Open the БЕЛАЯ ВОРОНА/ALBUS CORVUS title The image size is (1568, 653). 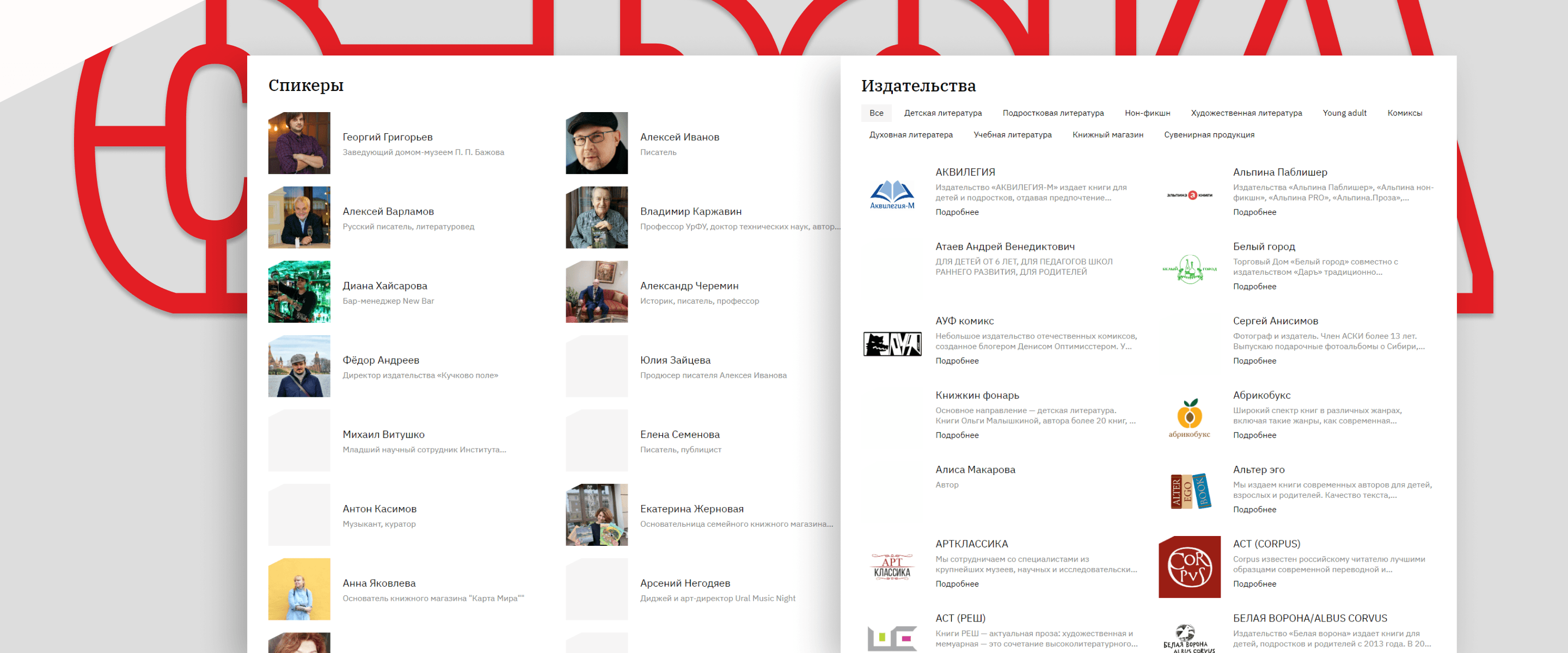coord(1309,618)
